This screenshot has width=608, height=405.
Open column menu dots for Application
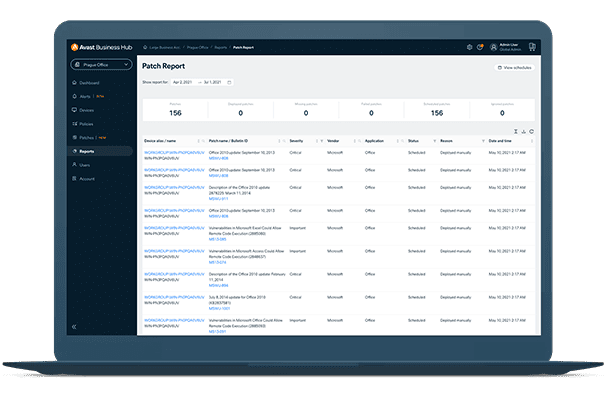click(x=398, y=141)
